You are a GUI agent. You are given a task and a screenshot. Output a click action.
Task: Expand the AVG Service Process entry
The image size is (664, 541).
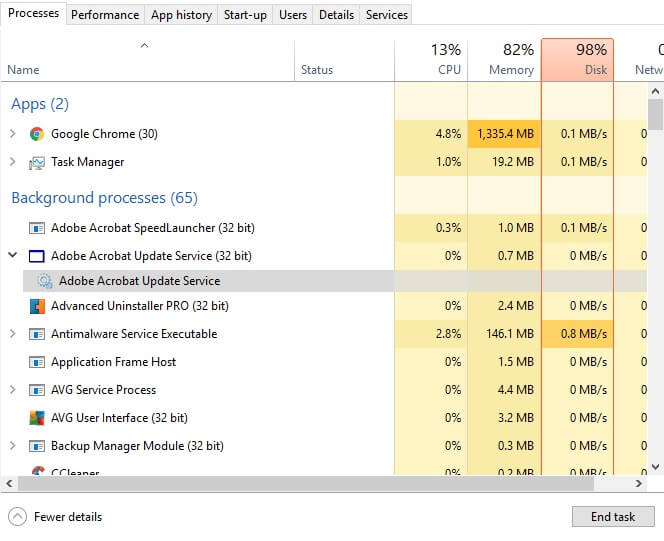pos(13,389)
